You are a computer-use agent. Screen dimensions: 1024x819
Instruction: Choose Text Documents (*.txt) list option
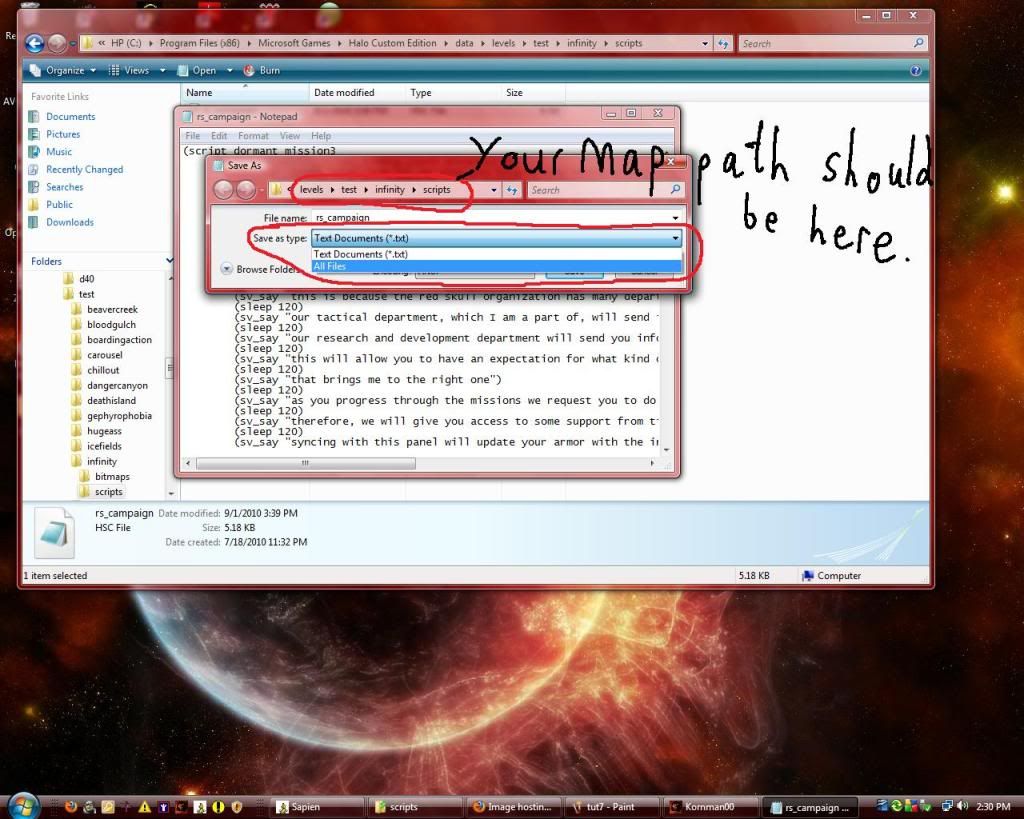pyautogui.click(x=496, y=254)
